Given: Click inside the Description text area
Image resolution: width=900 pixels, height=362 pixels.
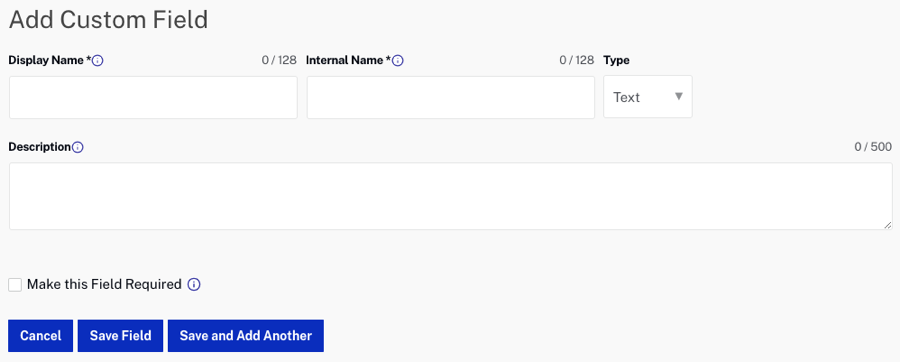Looking at the screenshot, I should [451, 196].
